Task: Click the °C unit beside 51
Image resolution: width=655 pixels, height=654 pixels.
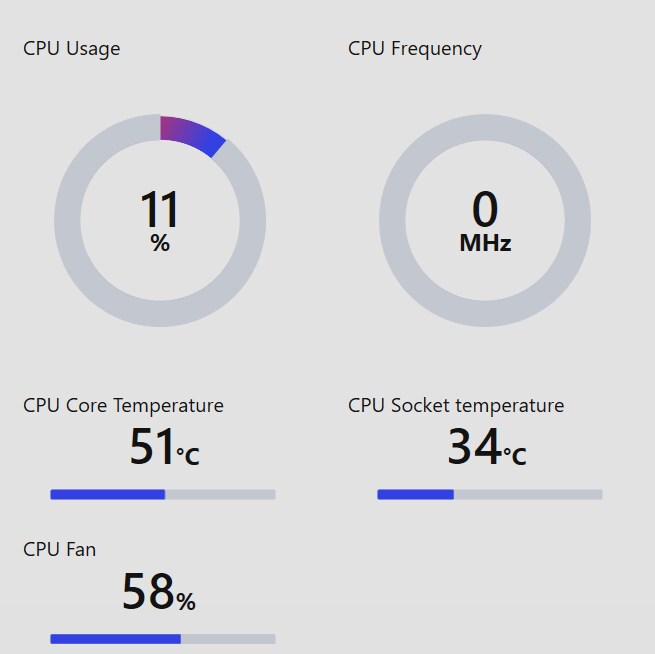Action: point(188,456)
